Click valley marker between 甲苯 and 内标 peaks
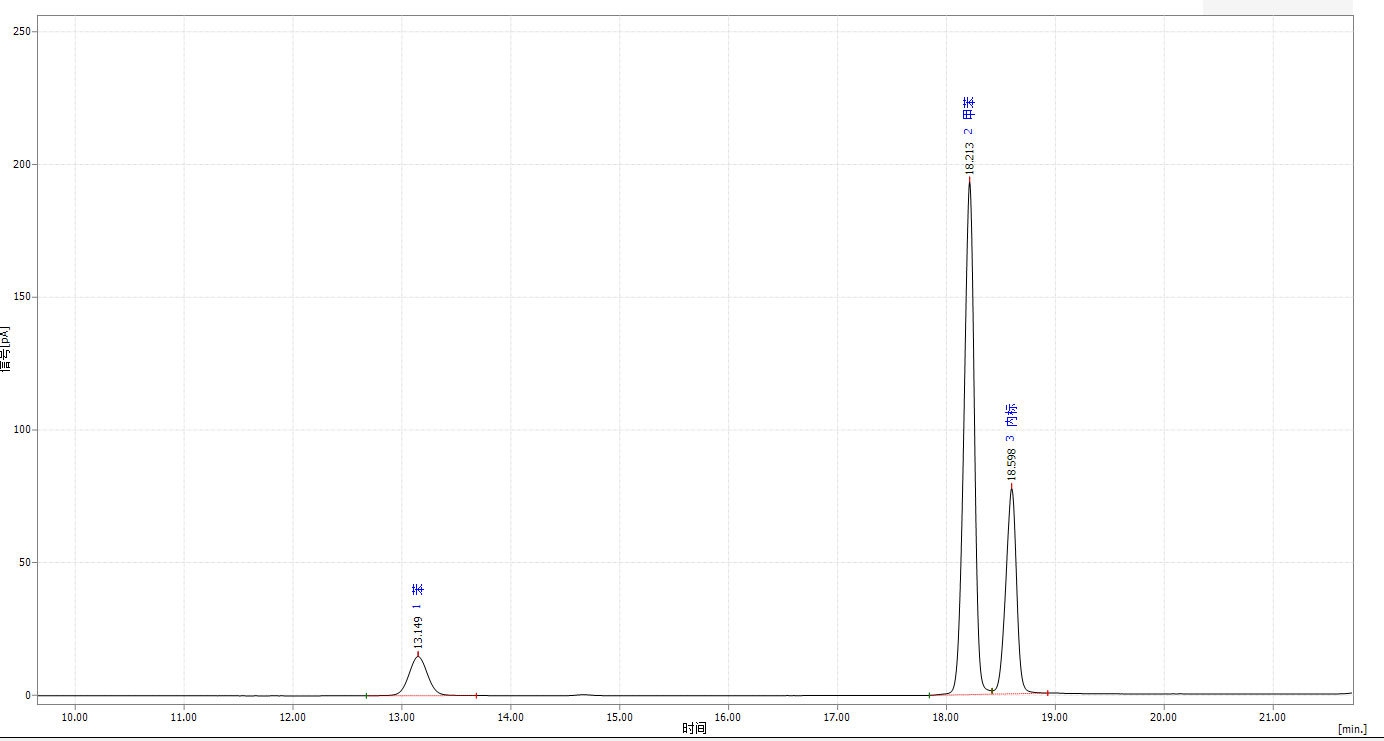This screenshot has width=1384, height=741. click(991, 691)
